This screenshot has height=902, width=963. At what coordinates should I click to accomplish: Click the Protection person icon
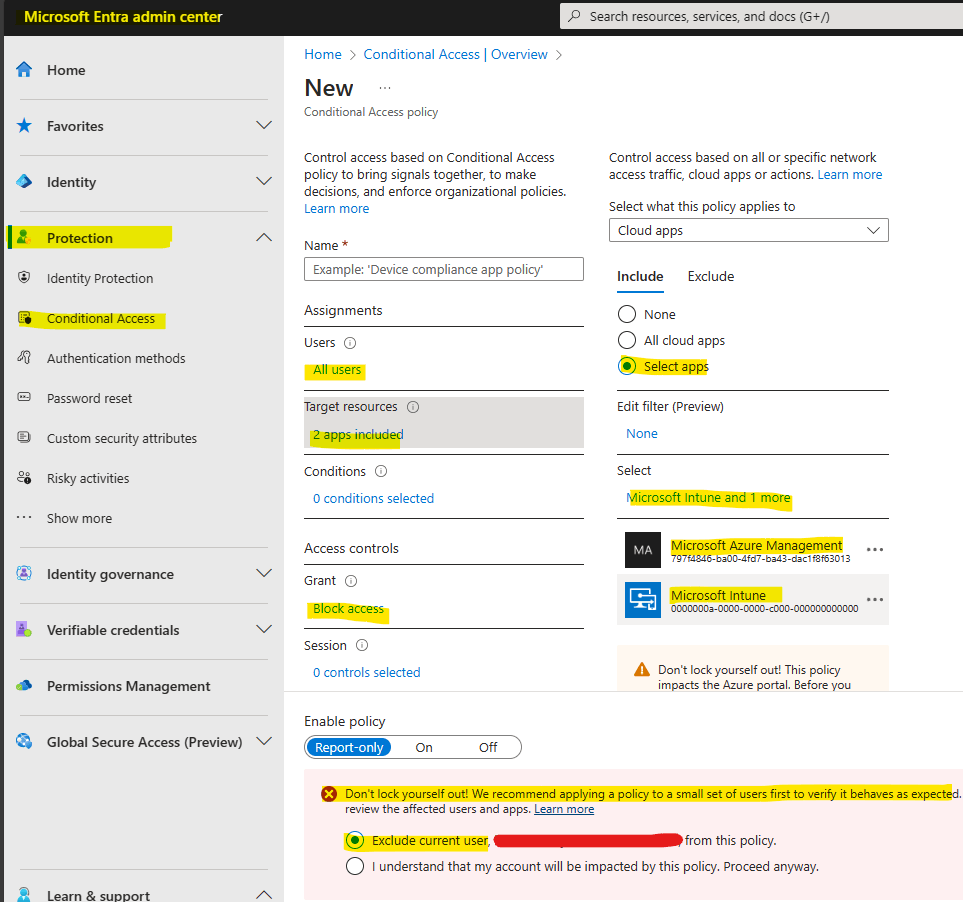point(24,238)
